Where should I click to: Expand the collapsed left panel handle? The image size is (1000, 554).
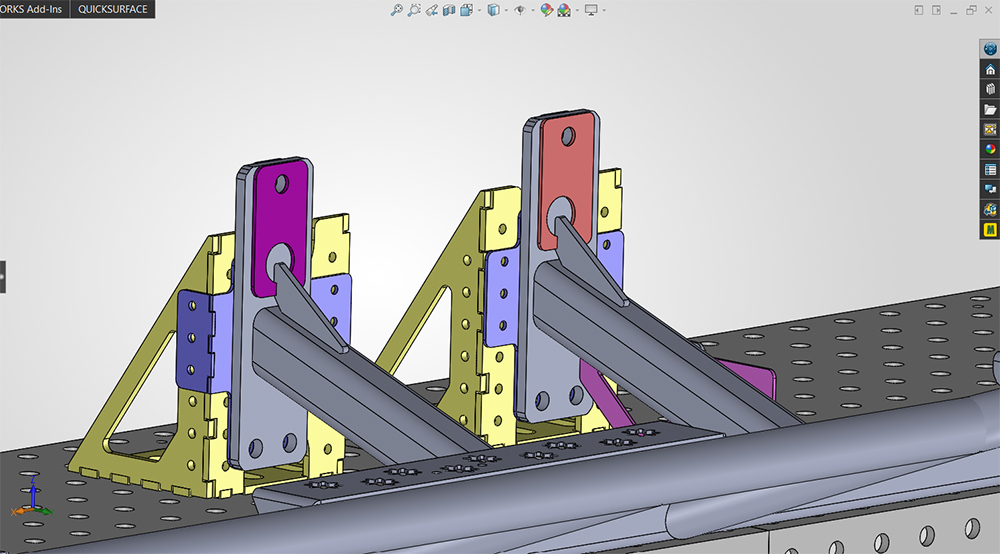pyautogui.click(x=3, y=277)
